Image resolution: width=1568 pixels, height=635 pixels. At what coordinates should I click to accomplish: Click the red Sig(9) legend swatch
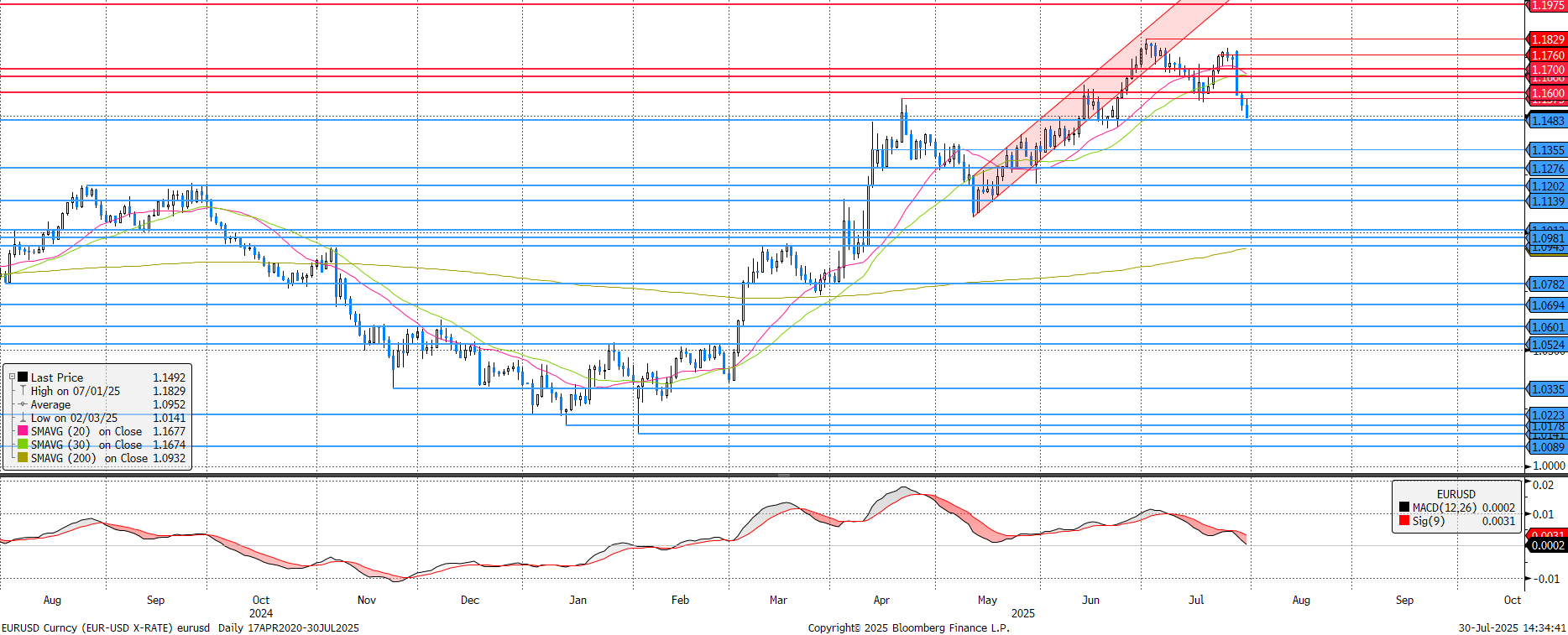(x=1404, y=521)
